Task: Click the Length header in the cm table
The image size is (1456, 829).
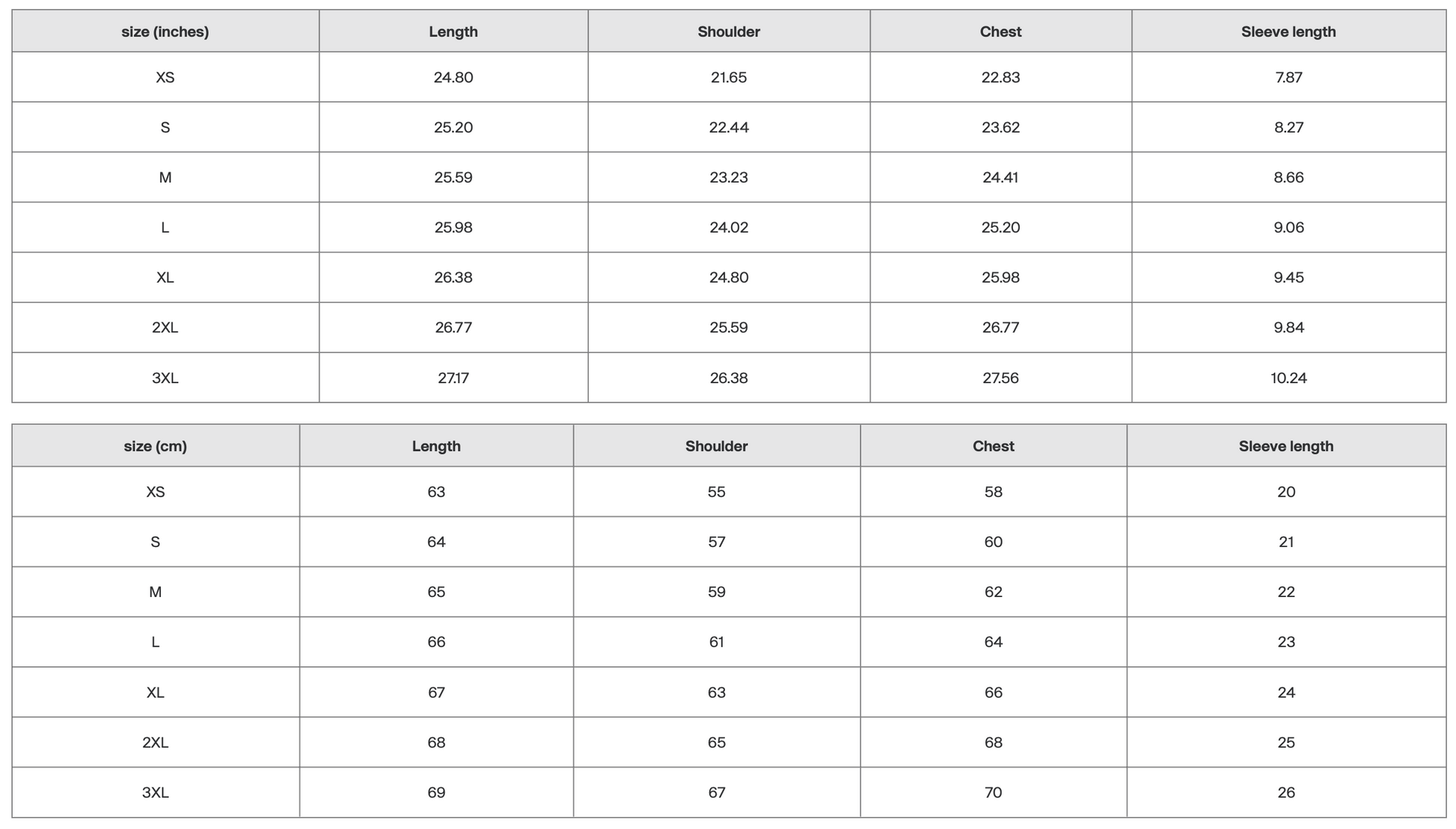Action: 436,446
